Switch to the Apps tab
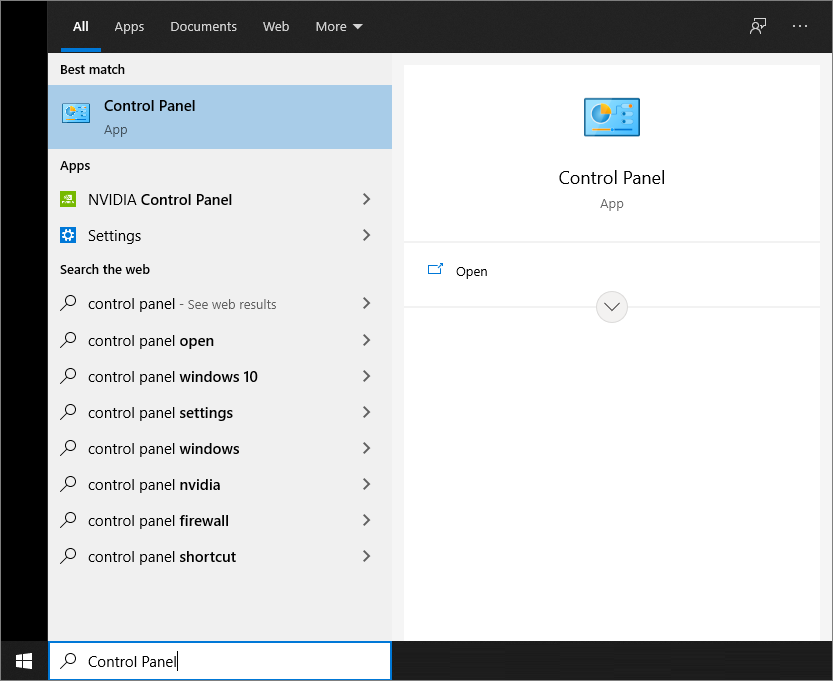This screenshot has width=833, height=681. (x=129, y=27)
